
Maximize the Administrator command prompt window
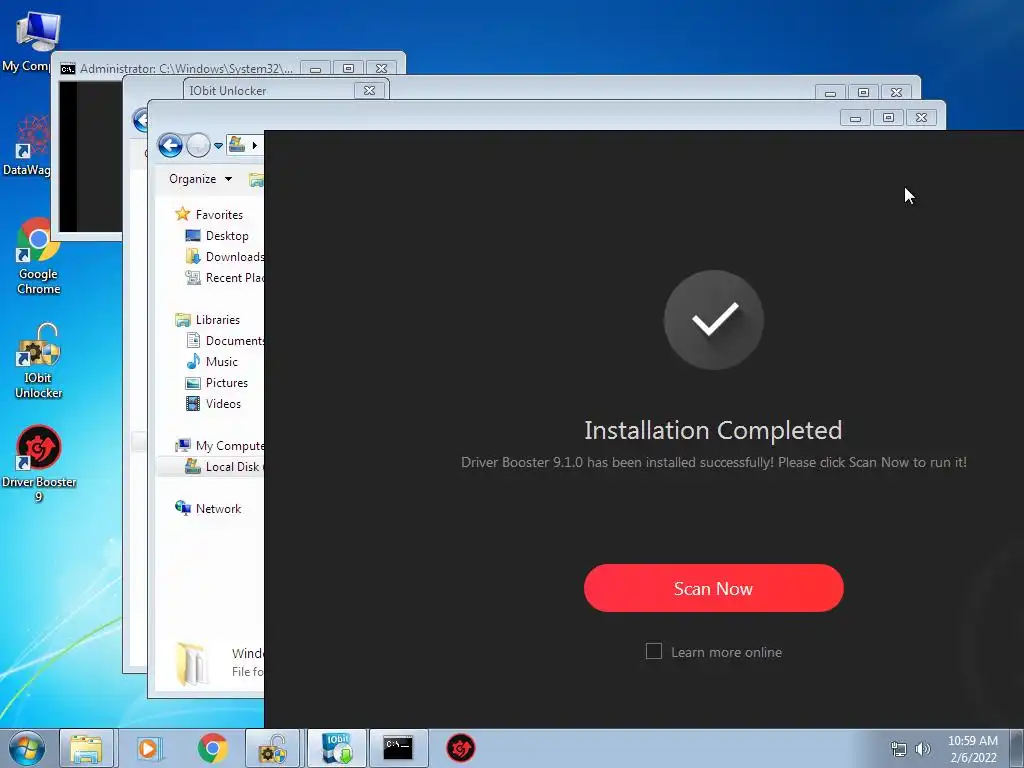pyautogui.click(x=348, y=69)
